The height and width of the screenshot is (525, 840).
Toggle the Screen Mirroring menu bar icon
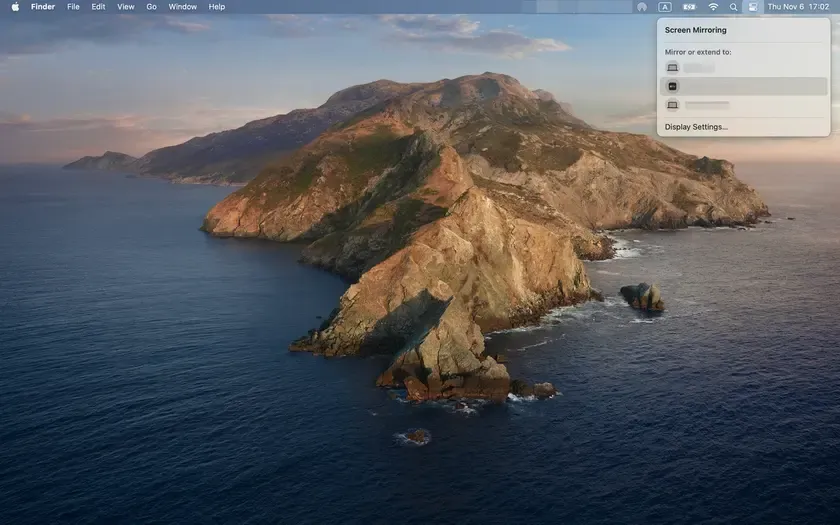pos(753,7)
